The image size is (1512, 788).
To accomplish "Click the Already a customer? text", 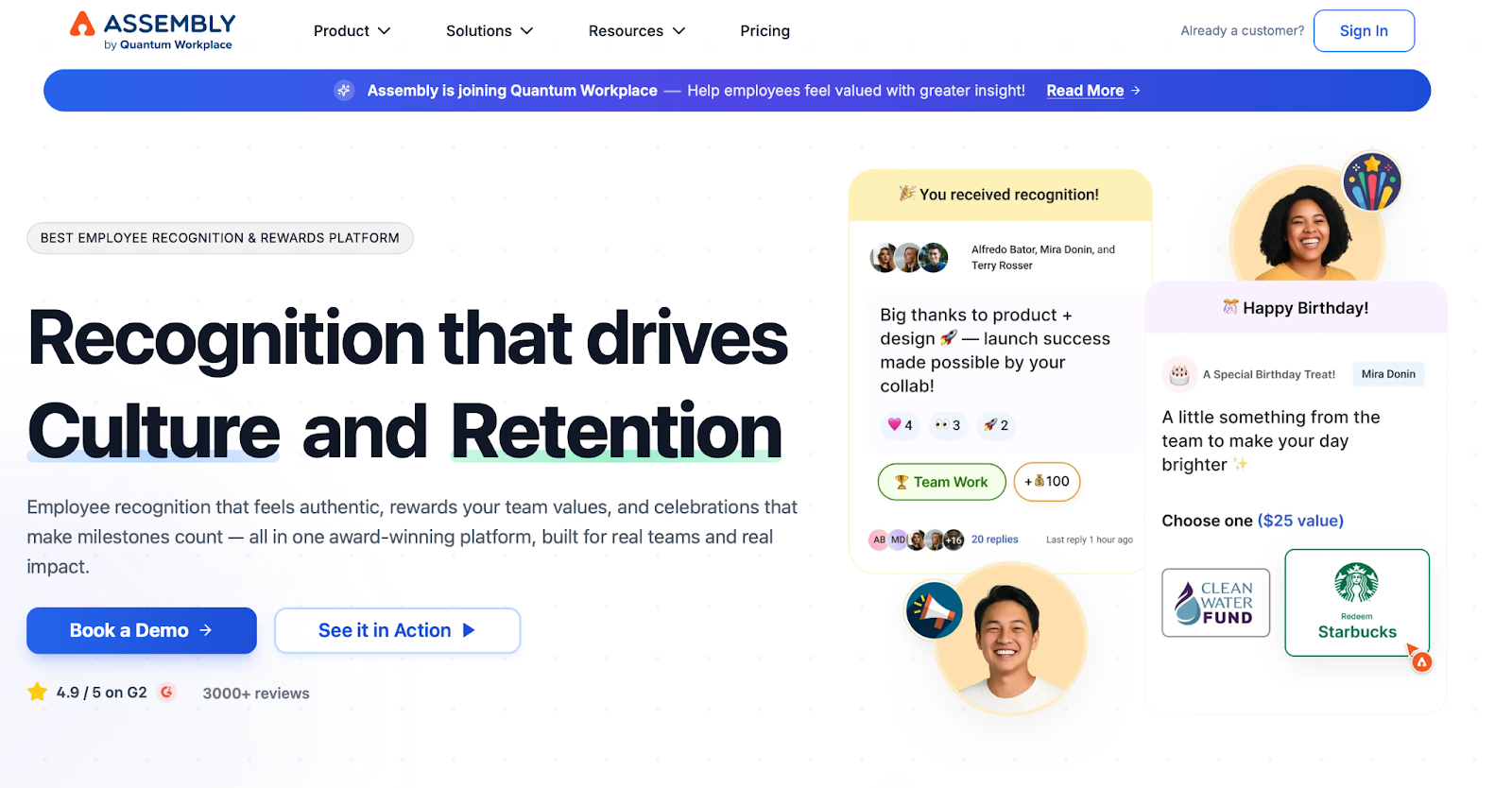I will (x=1242, y=31).
